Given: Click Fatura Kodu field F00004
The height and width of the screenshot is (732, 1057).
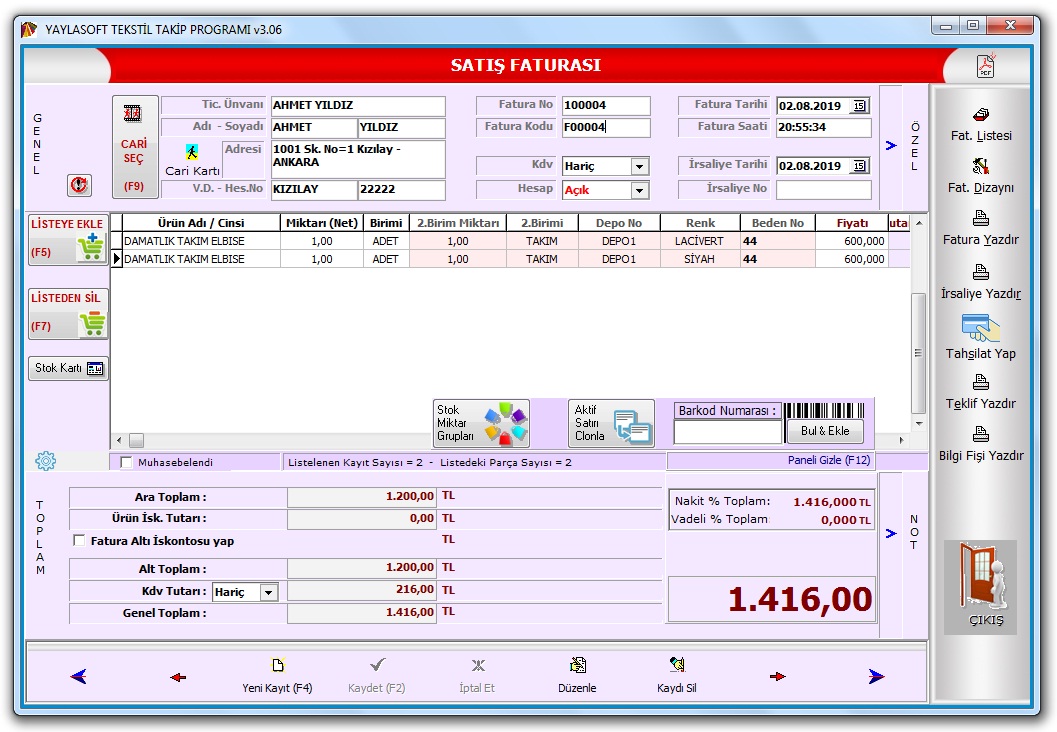Looking at the screenshot, I should (606, 127).
